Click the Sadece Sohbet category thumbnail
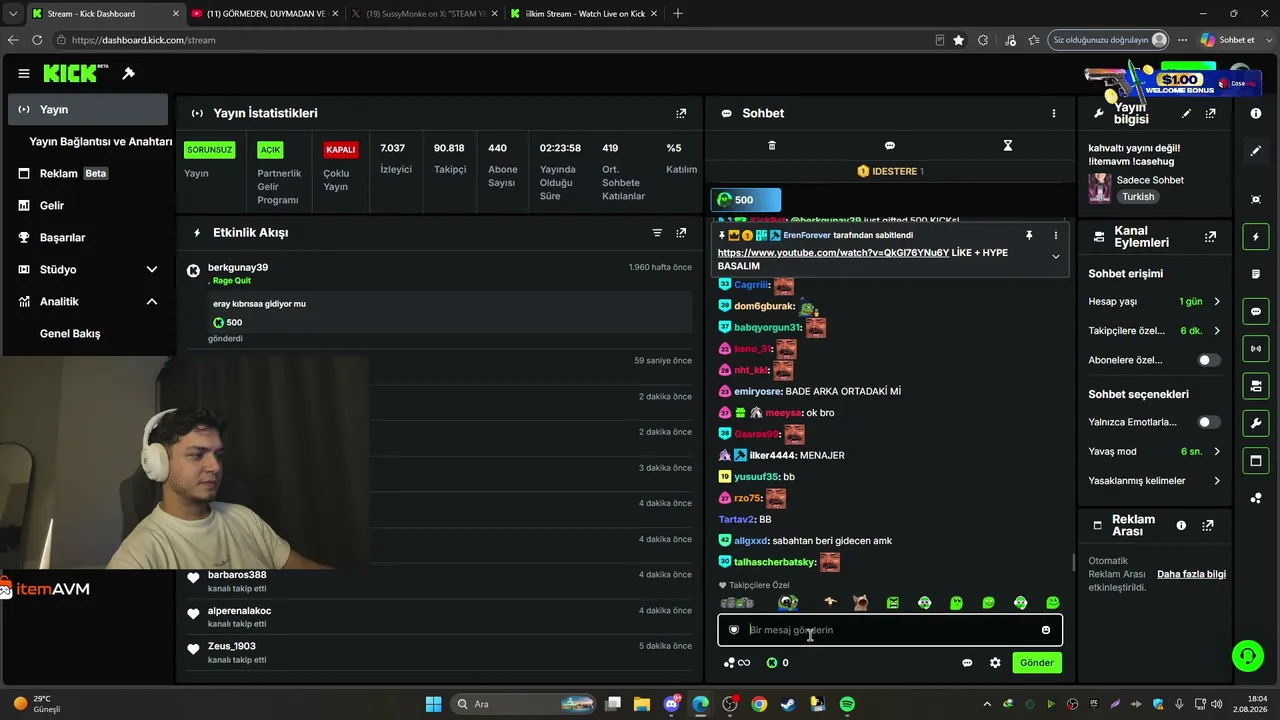The height and width of the screenshot is (720, 1280). tap(1100, 188)
